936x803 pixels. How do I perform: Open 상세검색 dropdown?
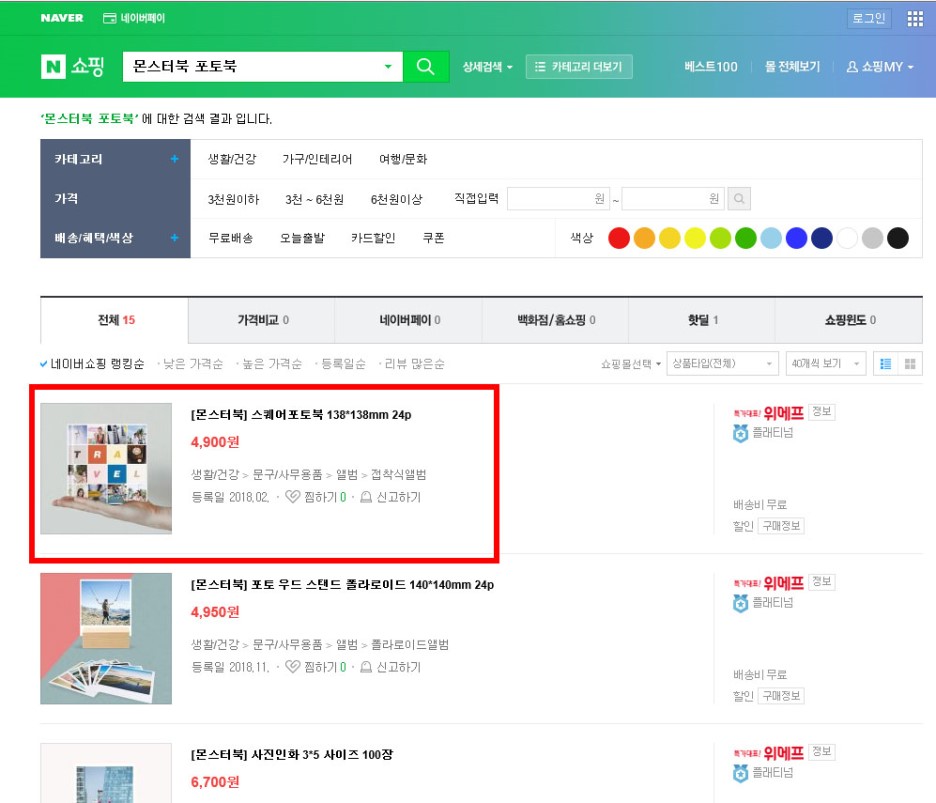pos(488,67)
